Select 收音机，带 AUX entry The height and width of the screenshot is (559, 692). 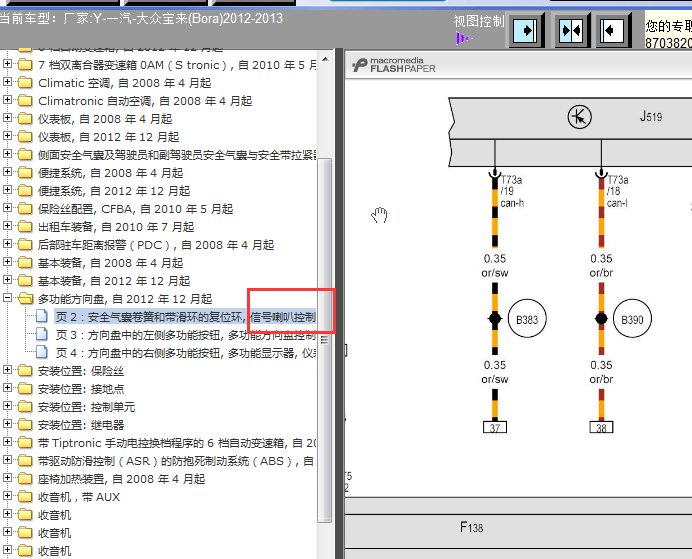point(79,497)
